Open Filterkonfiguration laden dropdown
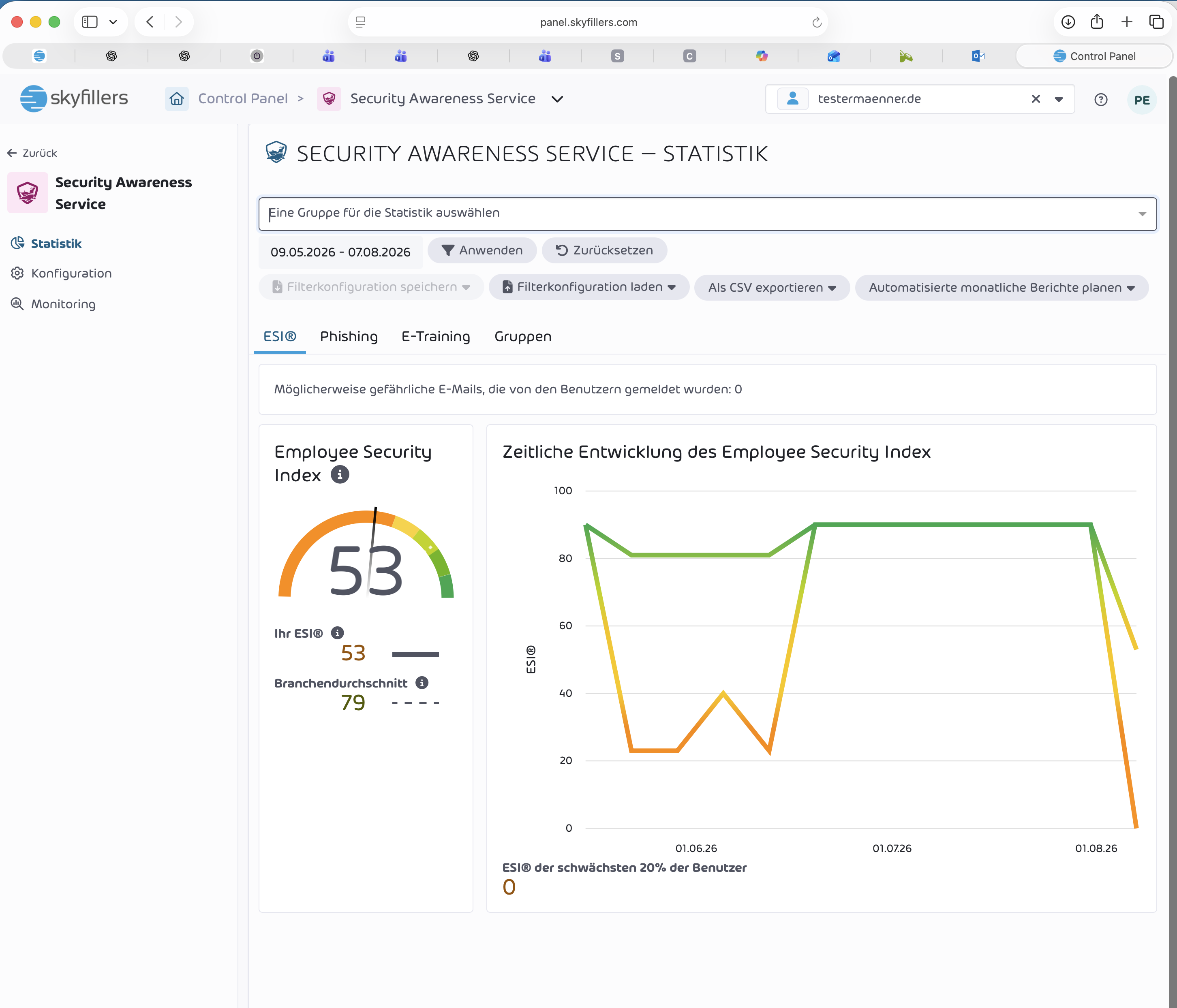This screenshot has height=1008, width=1177. coord(589,287)
